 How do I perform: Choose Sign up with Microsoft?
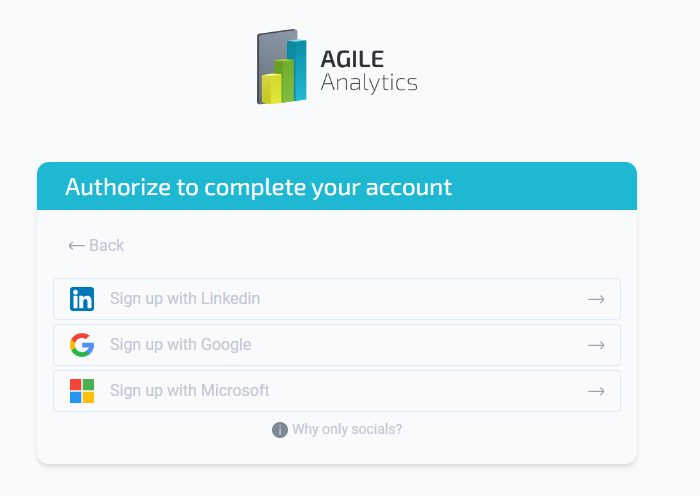point(336,391)
